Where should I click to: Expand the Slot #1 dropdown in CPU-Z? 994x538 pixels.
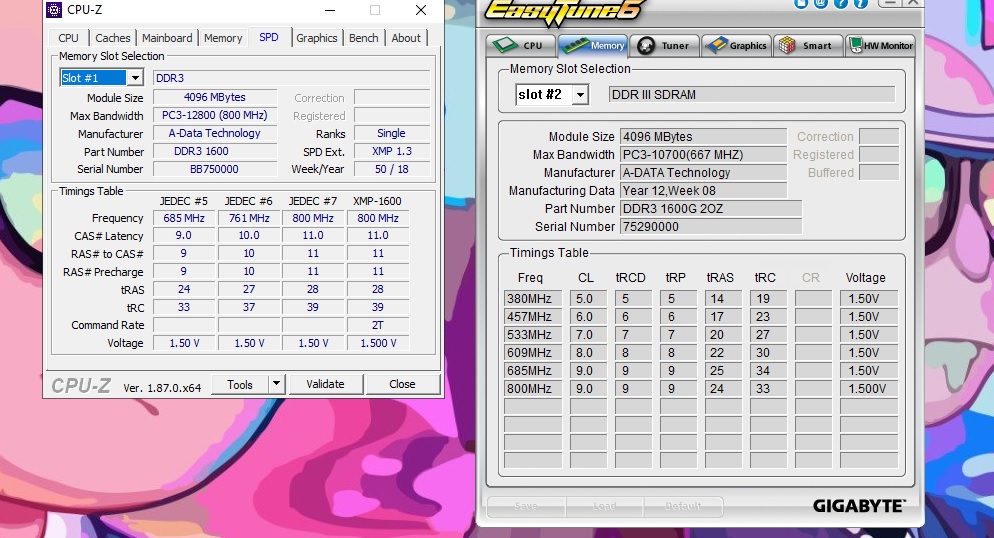tap(134, 78)
